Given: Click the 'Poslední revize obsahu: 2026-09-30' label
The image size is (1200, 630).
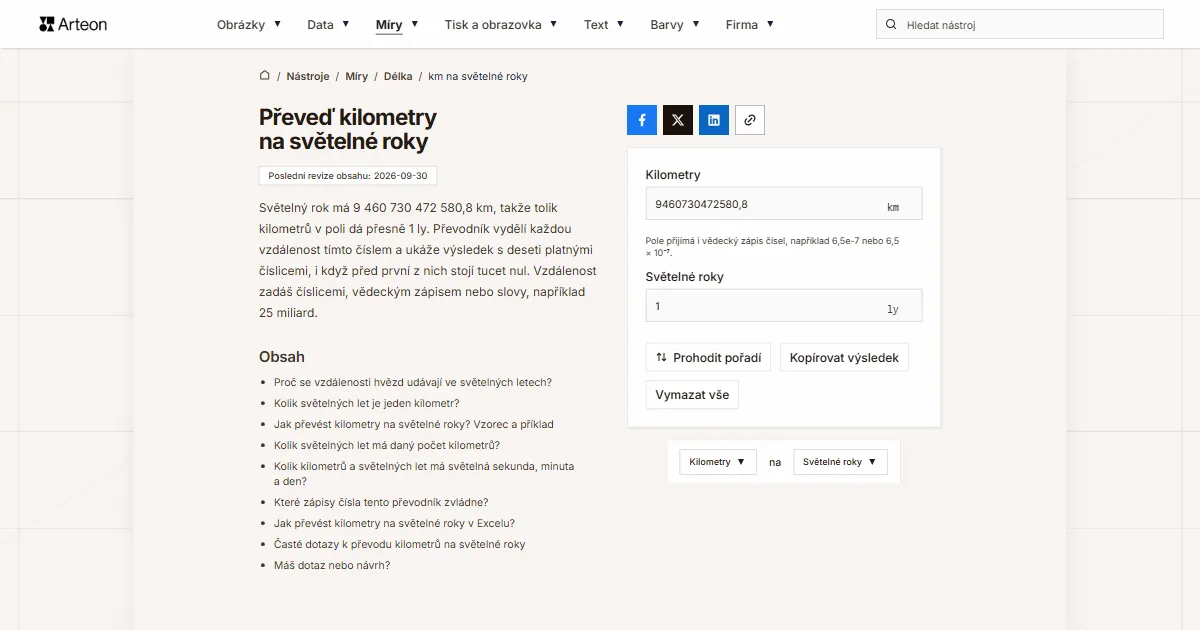Looking at the screenshot, I should [348, 176].
